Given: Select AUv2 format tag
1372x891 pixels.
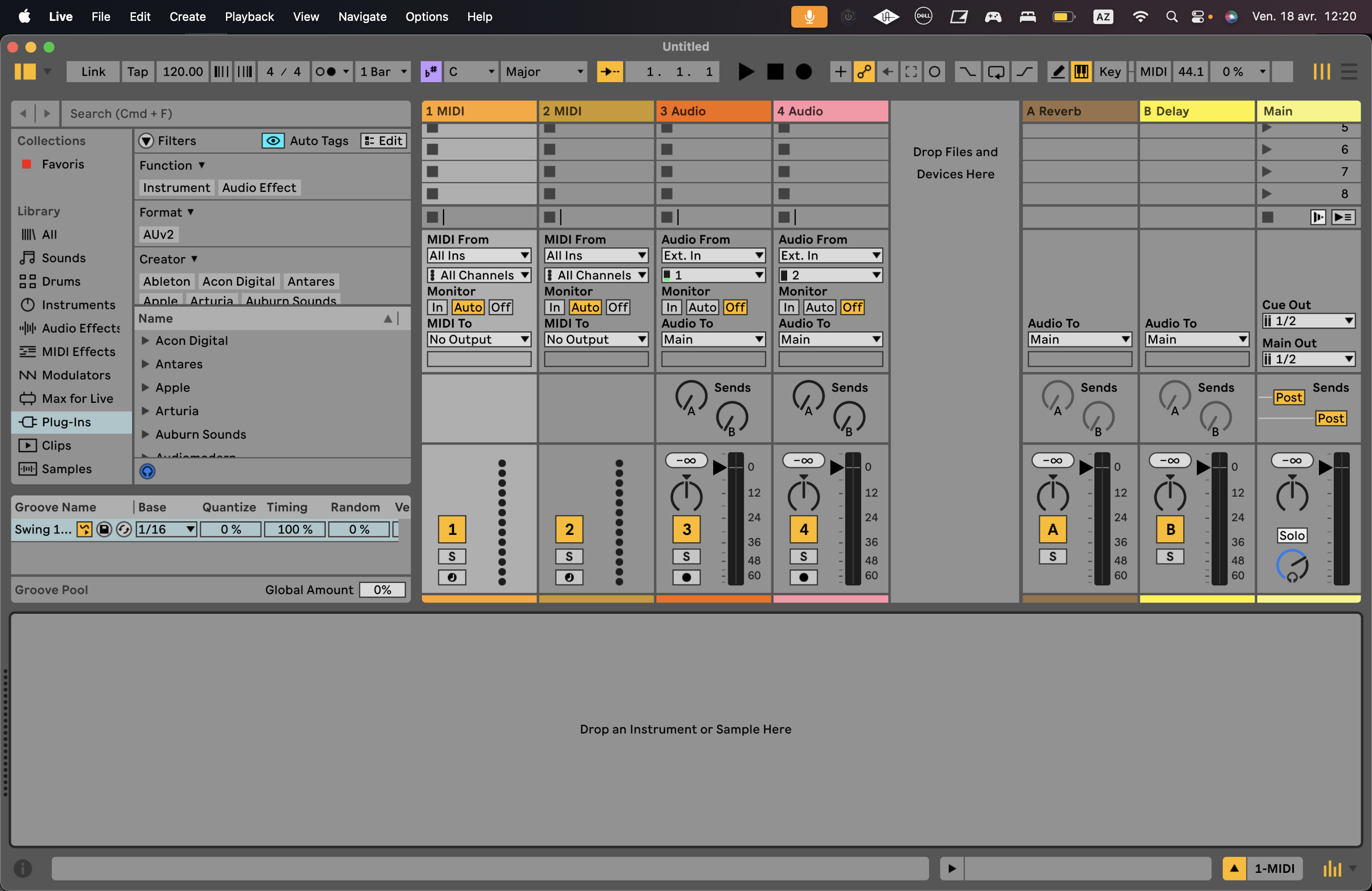Looking at the screenshot, I should point(158,235).
